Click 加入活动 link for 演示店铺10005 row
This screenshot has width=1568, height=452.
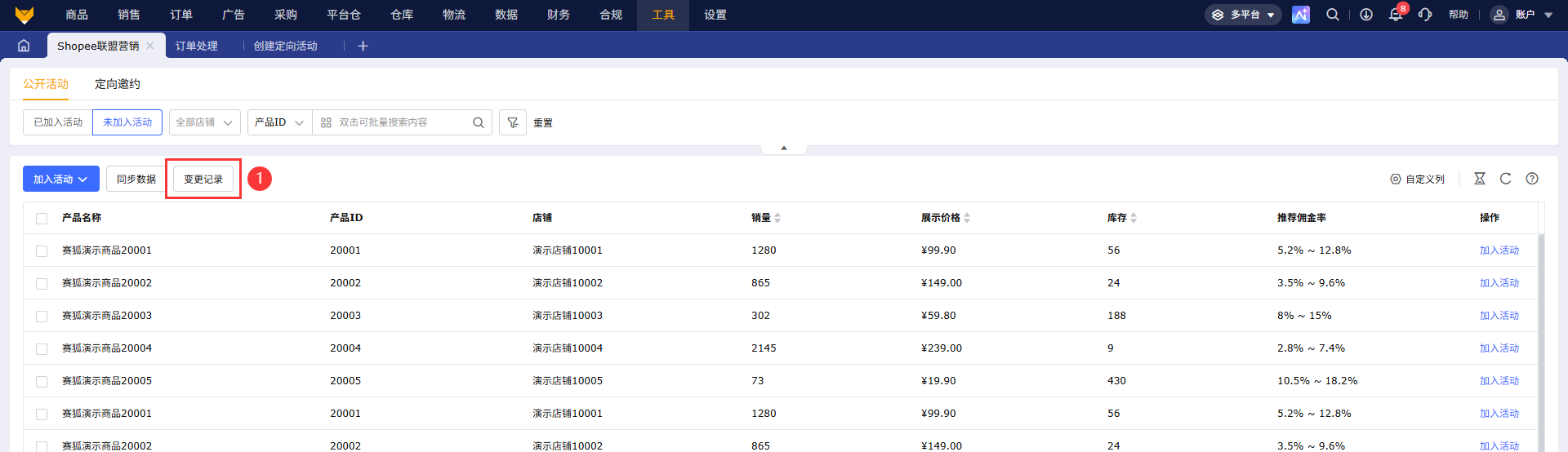click(1499, 381)
